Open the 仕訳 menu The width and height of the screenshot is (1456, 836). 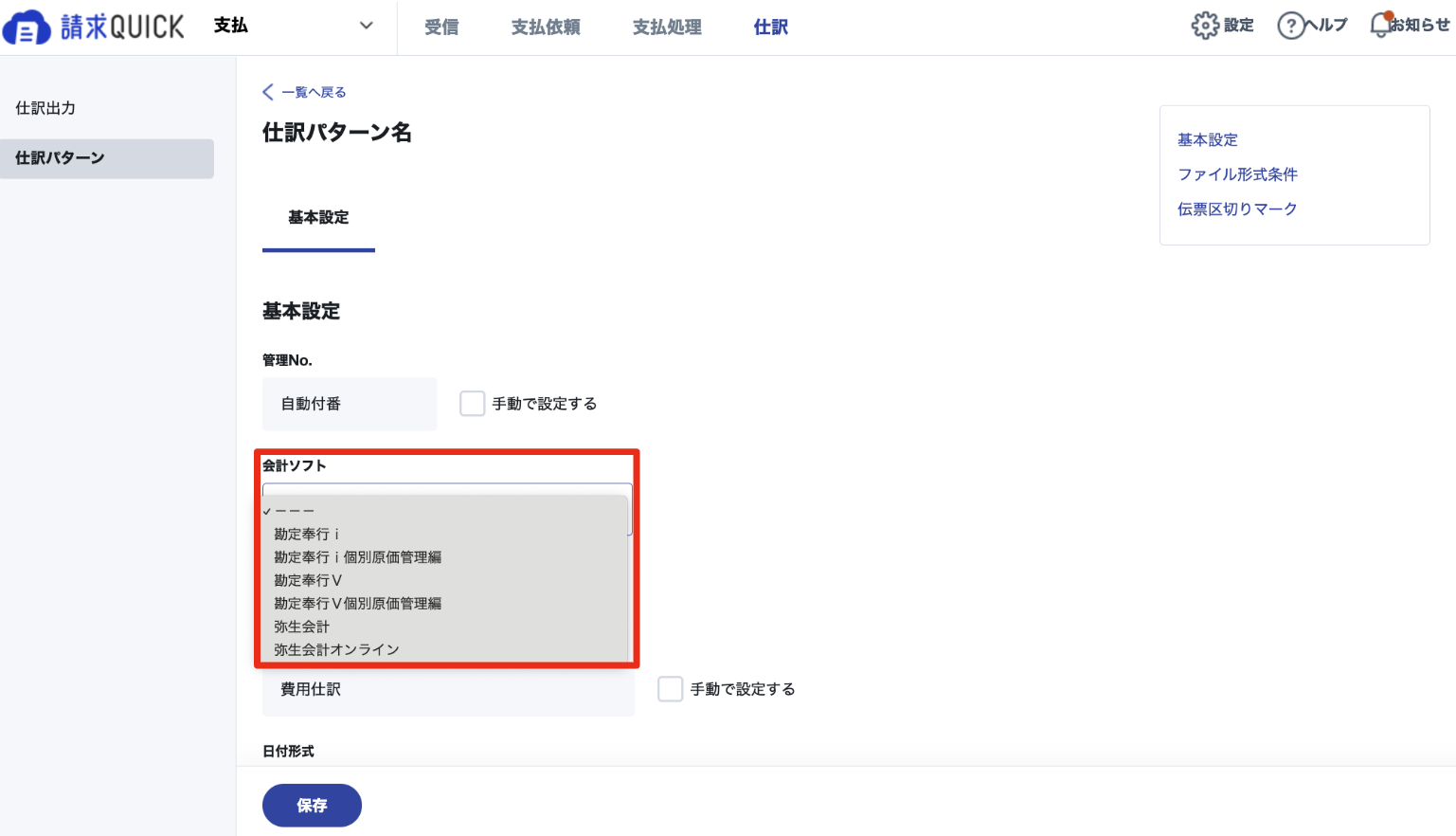click(771, 27)
